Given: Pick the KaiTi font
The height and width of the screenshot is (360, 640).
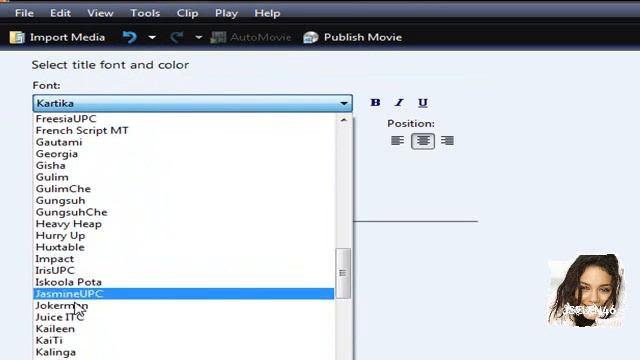Looking at the screenshot, I should 183,340.
